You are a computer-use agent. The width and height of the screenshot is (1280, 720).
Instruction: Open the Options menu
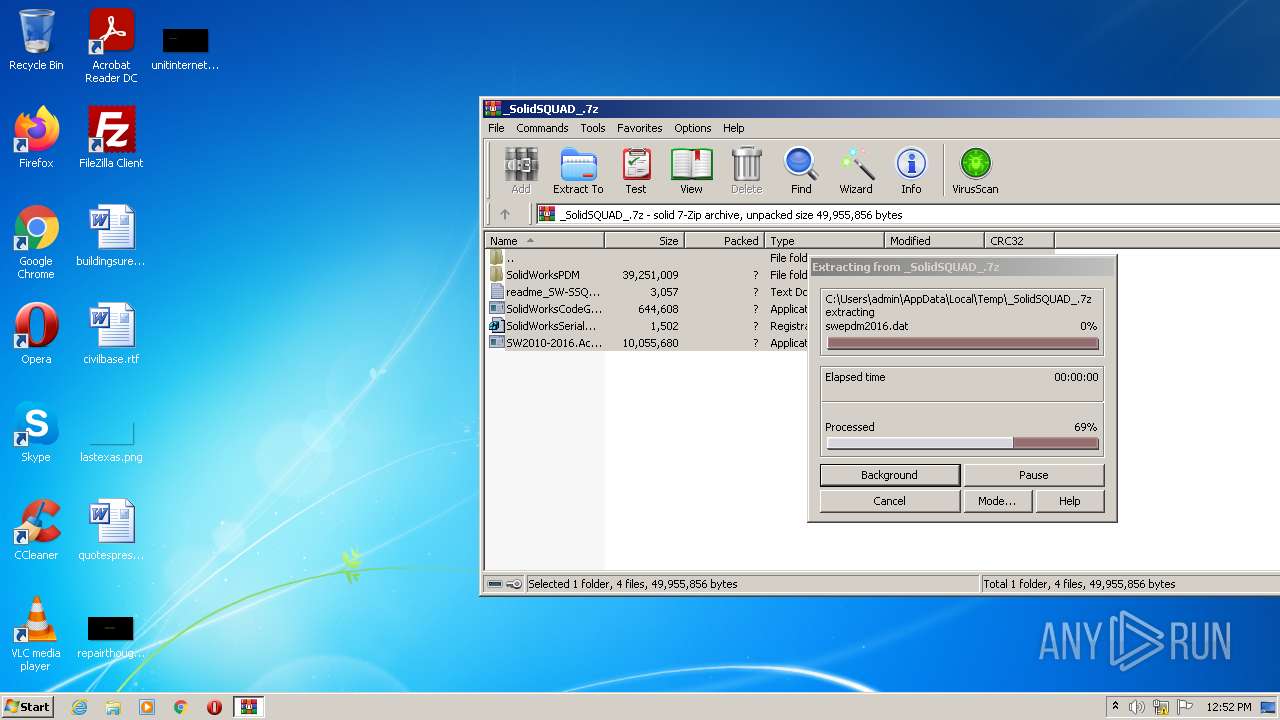[692, 128]
